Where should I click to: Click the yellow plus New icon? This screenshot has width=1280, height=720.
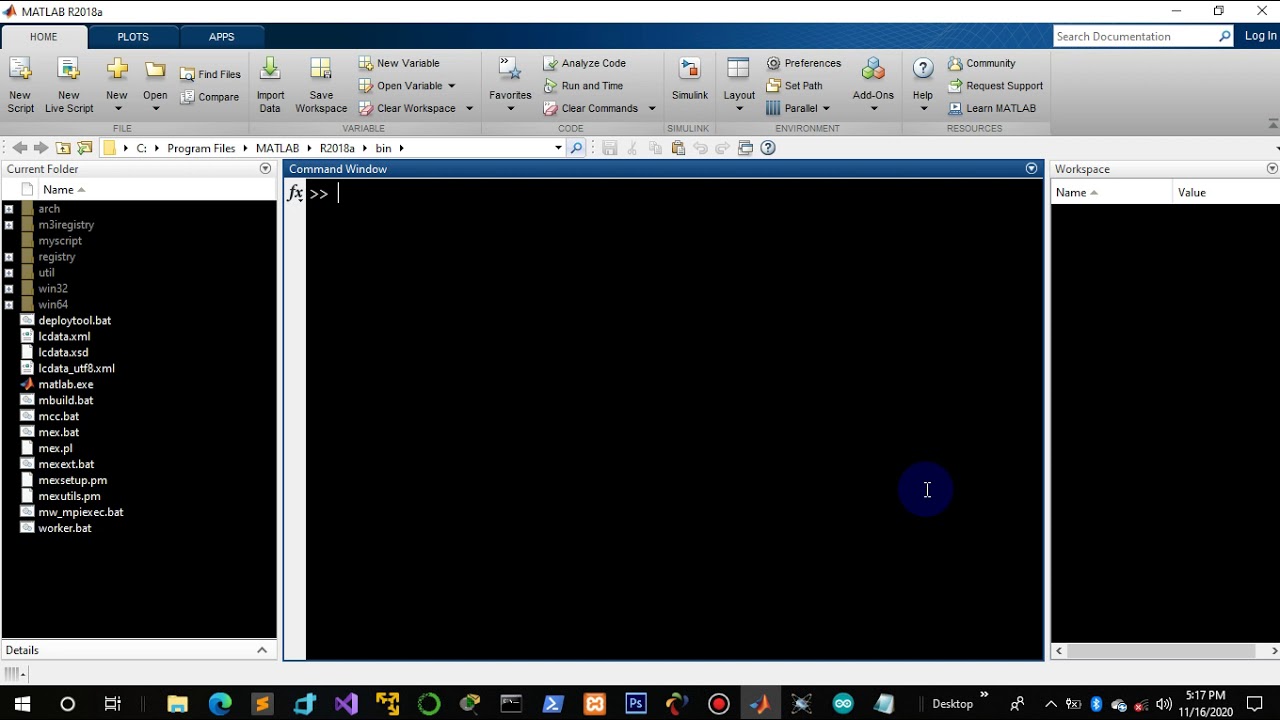[x=117, y=70]
